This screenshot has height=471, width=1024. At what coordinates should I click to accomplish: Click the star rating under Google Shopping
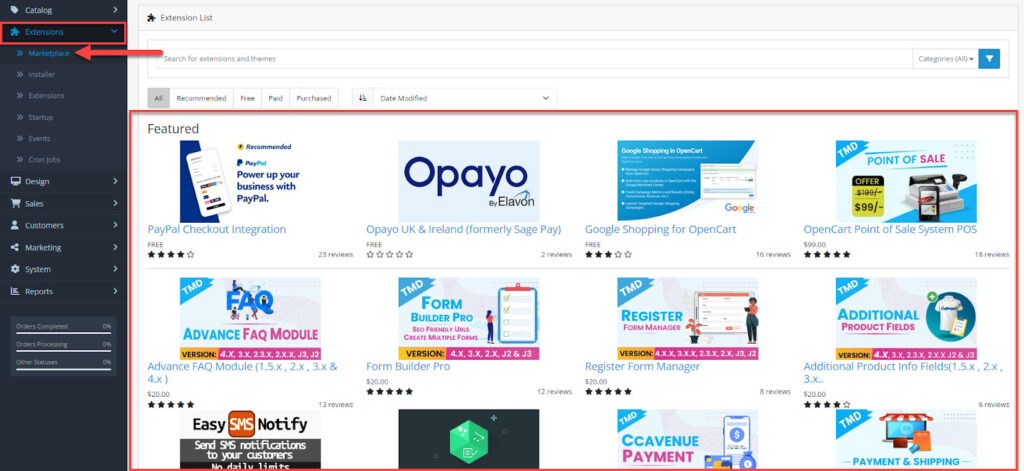pyautogui.click(x=608, y=255)
